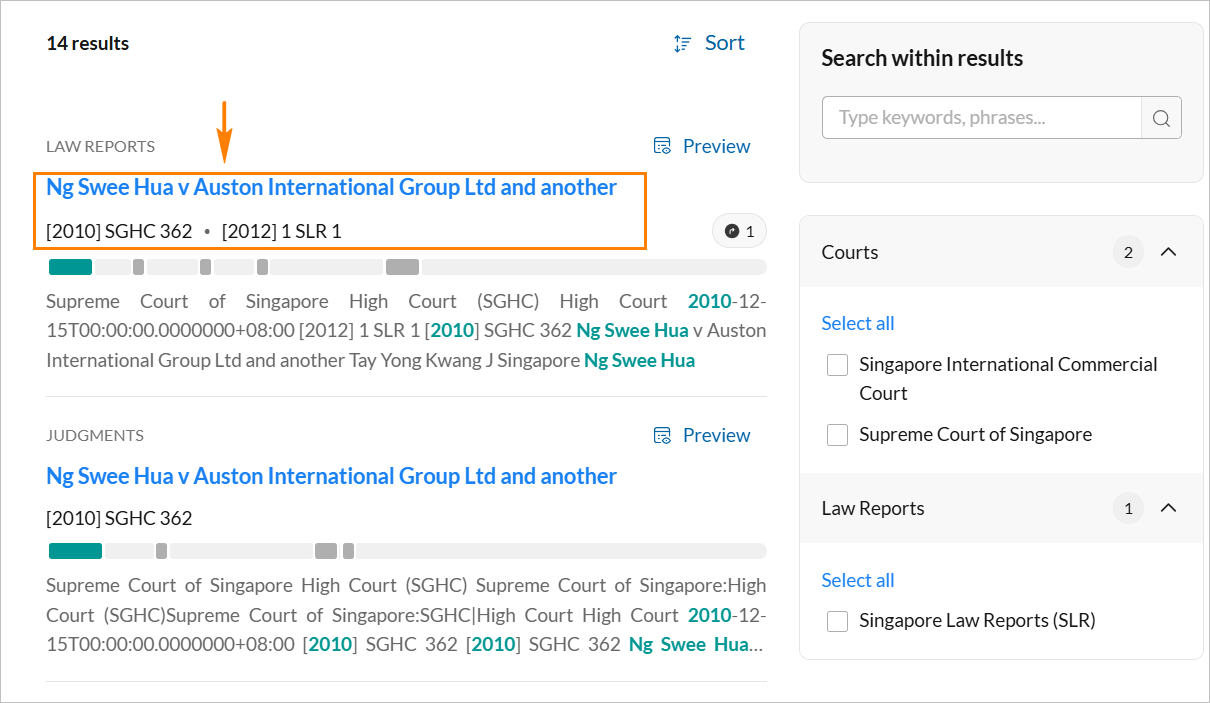Click the citation count badge icon
The height and width of the screenshot is (703, 1210).
click(x=732, y=231)
